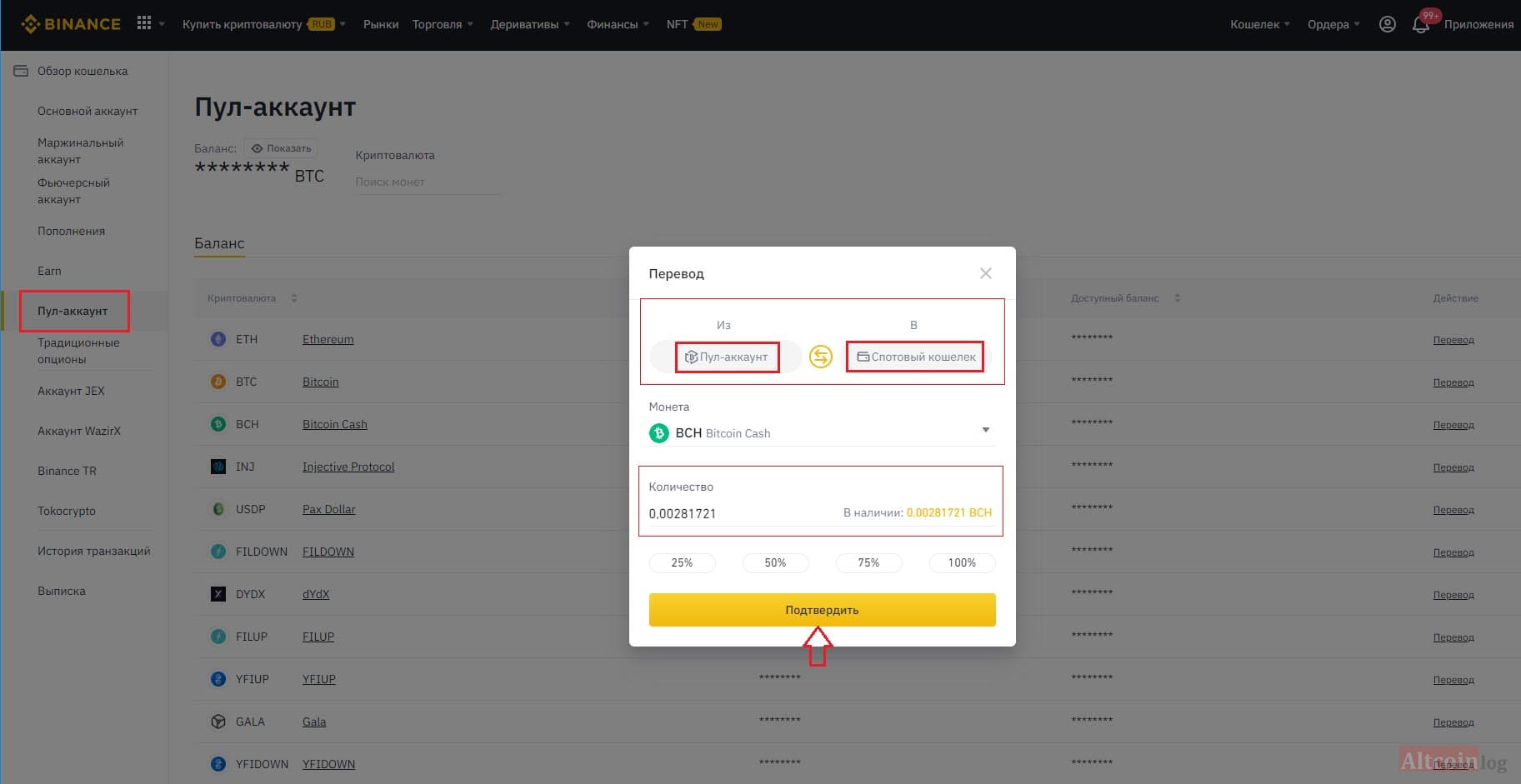Image resolution: width=1521 pixels, height=784 pixels.
Task: Open the NFT menu item
Action: 693,24
